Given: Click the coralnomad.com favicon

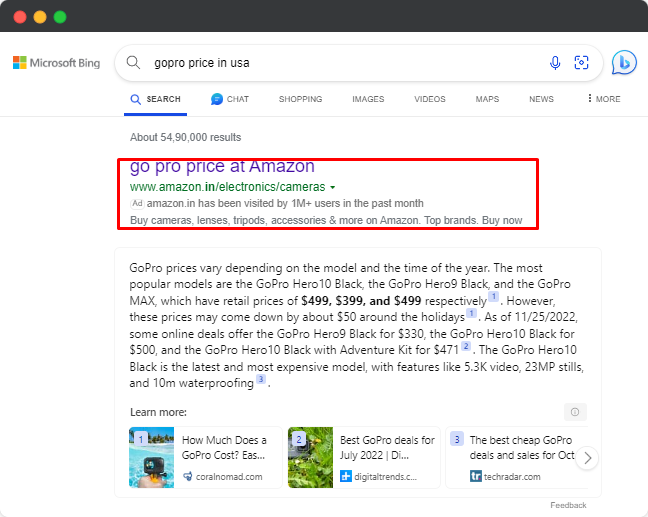Looking at the screenshot, I should (188, 476).
